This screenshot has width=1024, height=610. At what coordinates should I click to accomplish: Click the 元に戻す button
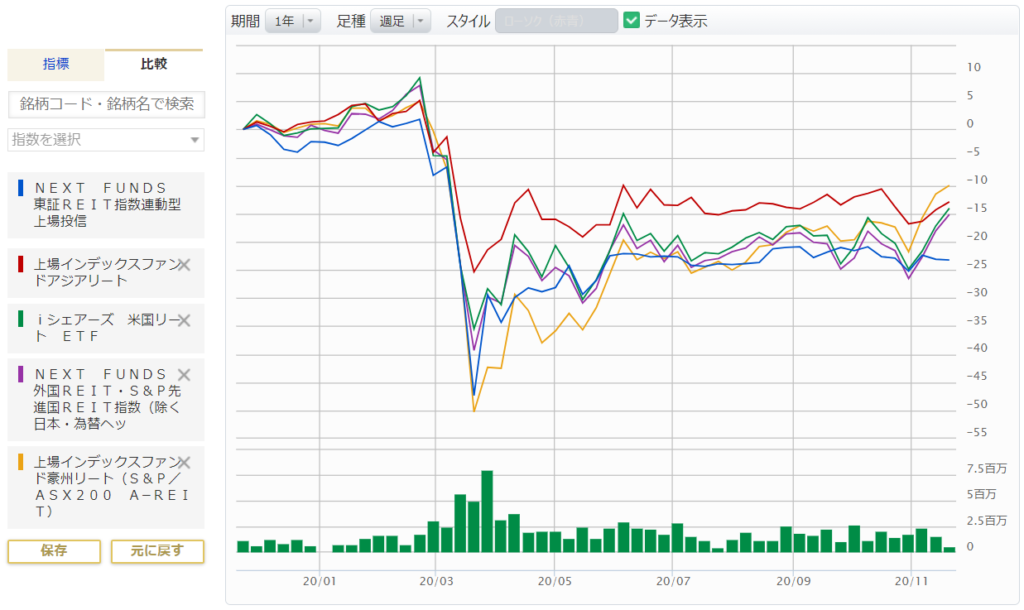(157, 551)
